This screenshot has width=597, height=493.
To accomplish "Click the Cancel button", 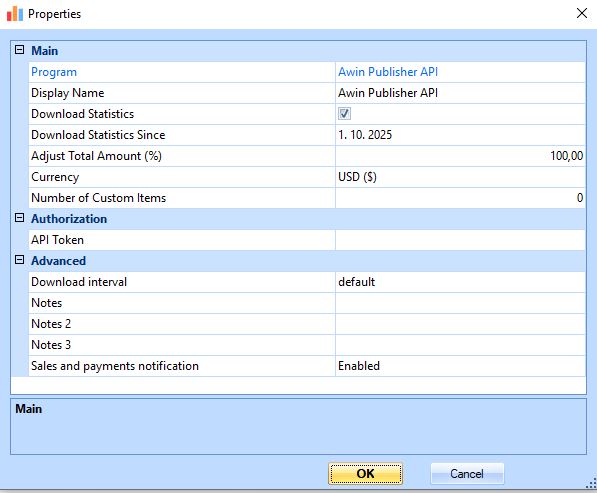I will click(467, 474).
